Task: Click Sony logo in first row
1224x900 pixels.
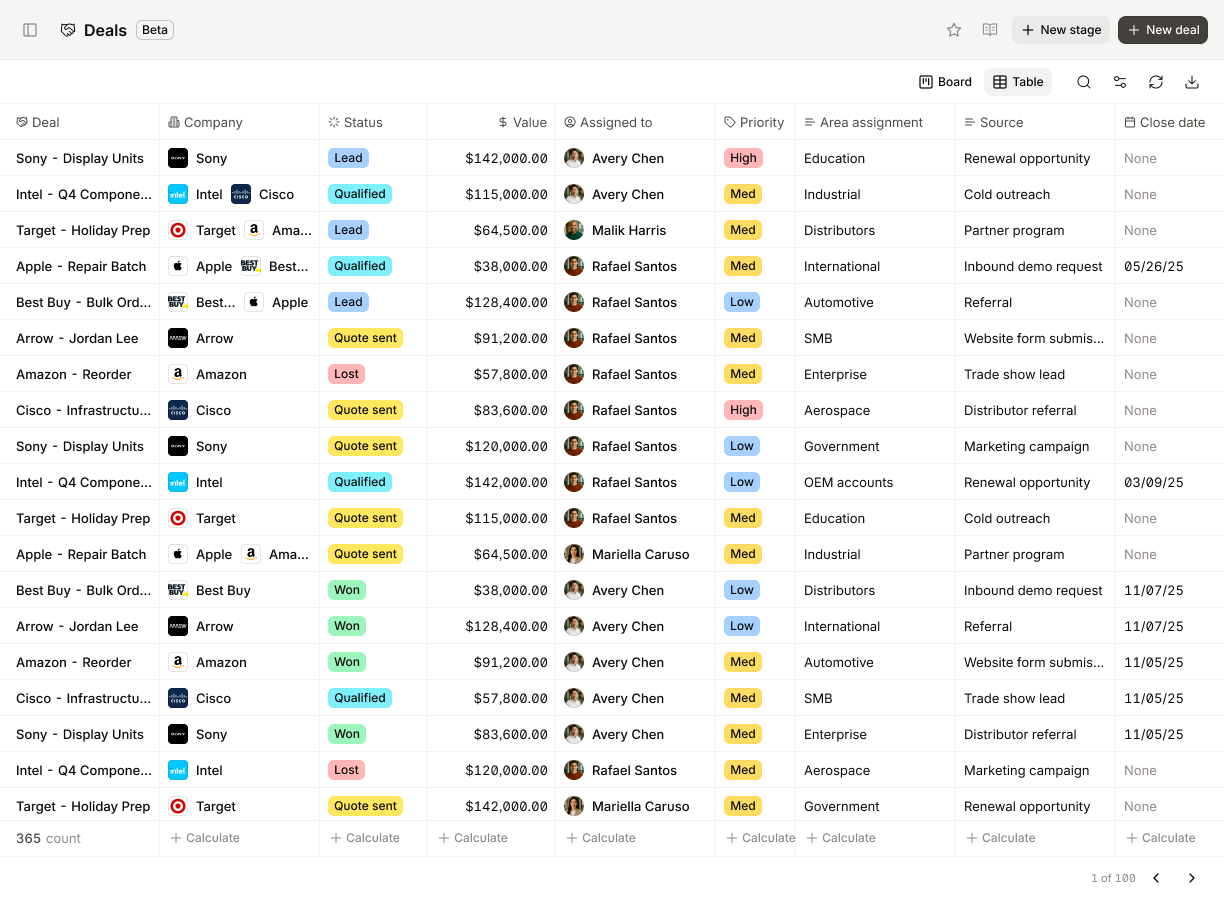Action: click(178, 158)
